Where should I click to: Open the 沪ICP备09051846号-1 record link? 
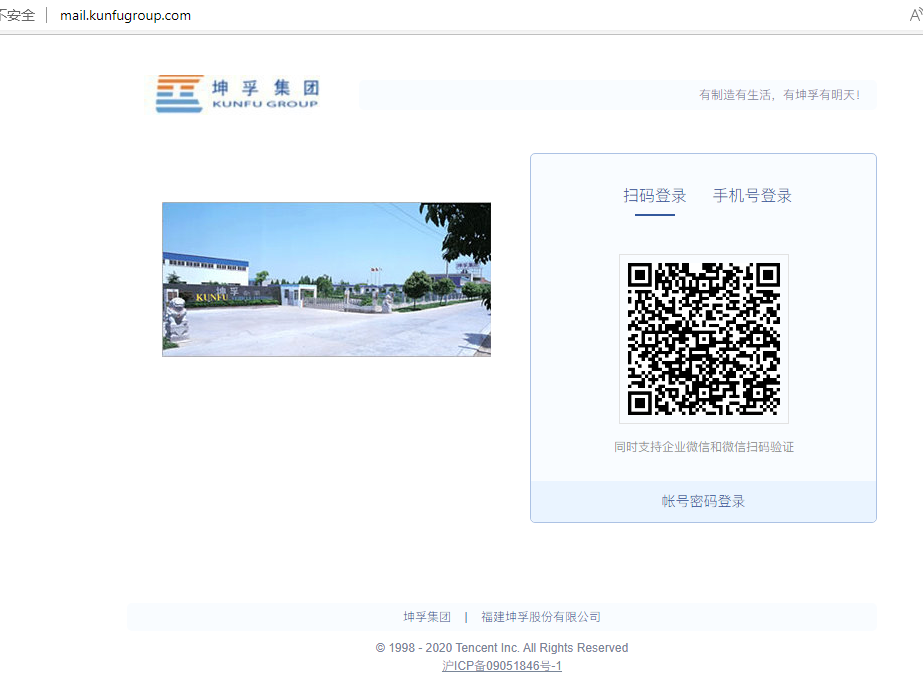click(x=501, y=666)
